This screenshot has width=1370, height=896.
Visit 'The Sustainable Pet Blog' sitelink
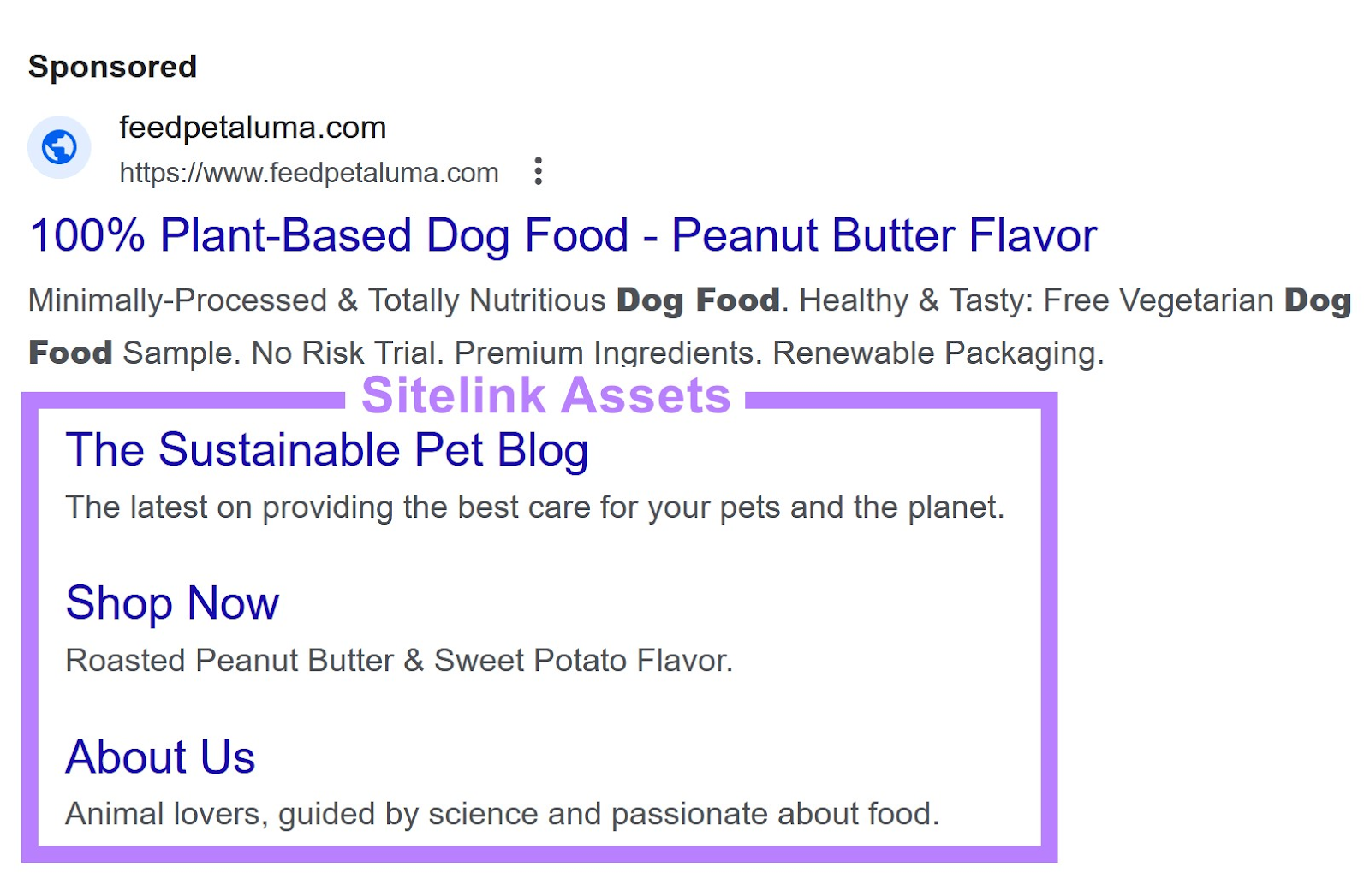click(x=327, y=449)
